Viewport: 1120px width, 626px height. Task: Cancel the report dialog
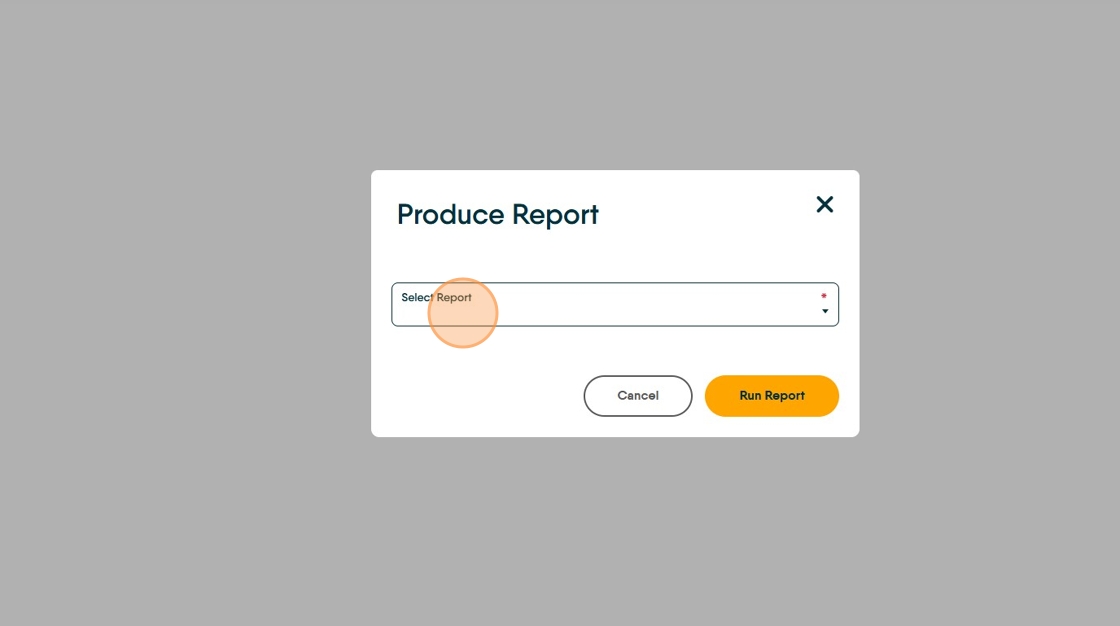638,396
